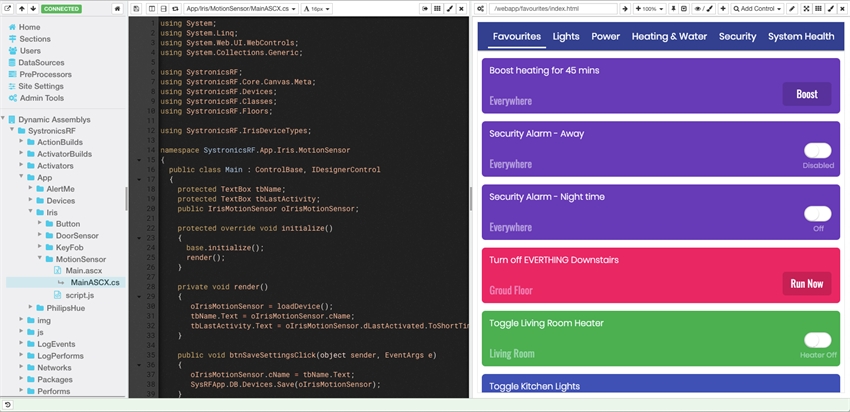
Task: Click the Boost button
Action: coord(806,94)
